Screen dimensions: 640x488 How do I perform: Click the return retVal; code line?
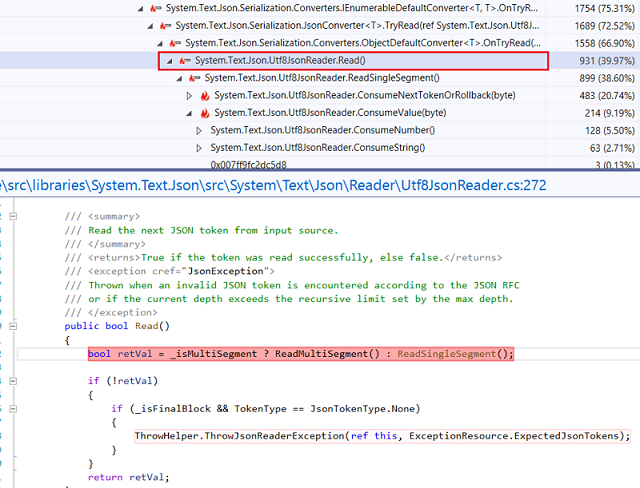pyautogui.click(x=128, y=477)
